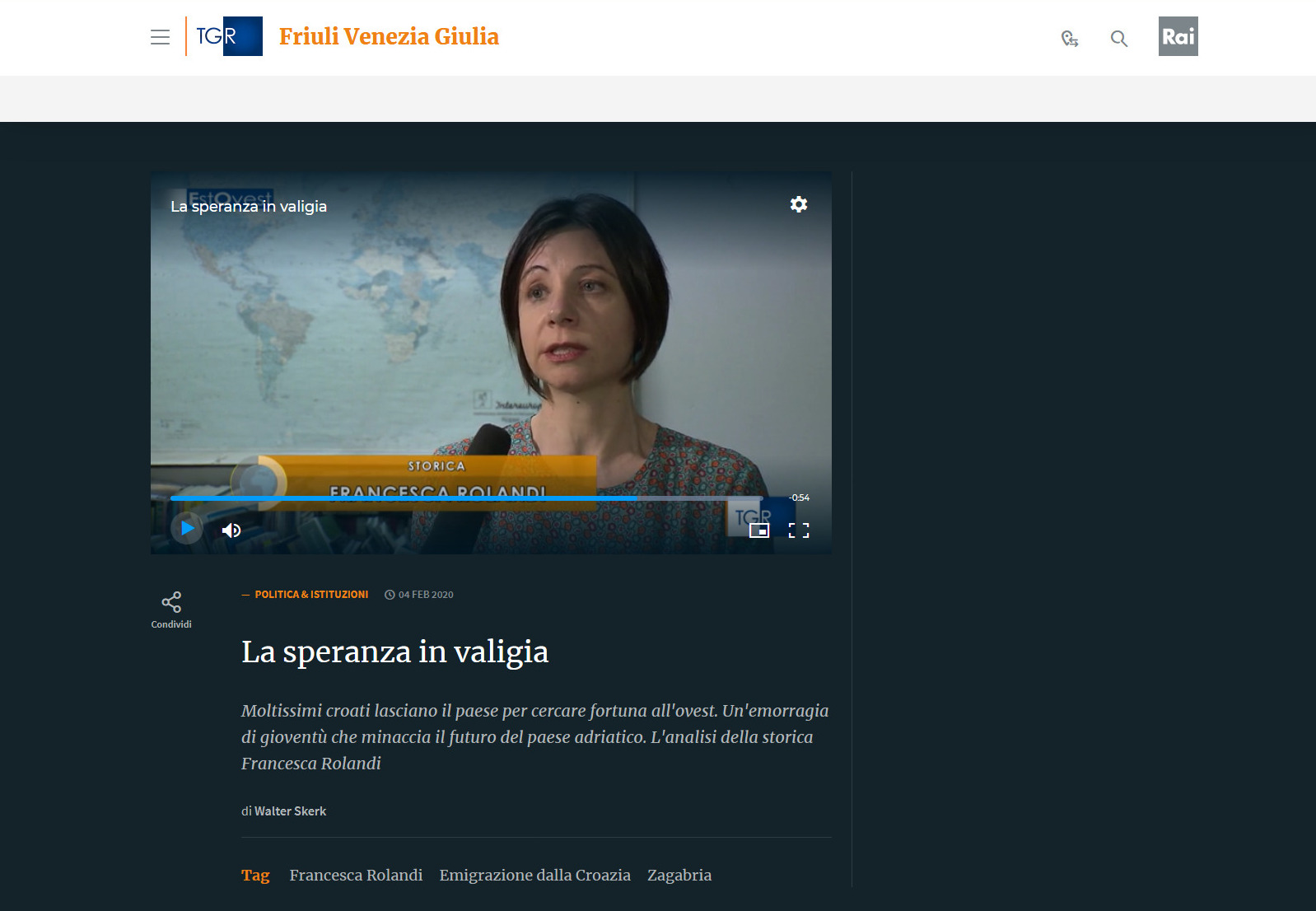This screenshot has height=911, width=1316.
Task: Click author name Walter Skerk
Action: coord(290,811)
